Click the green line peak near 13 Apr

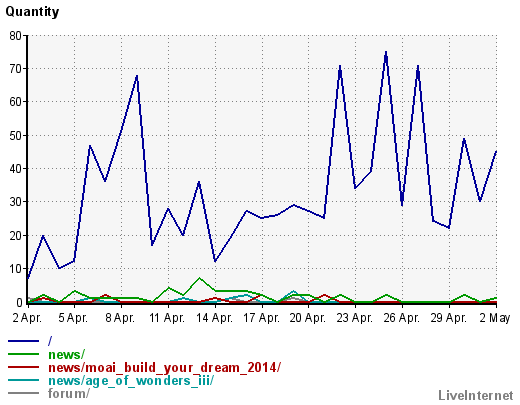coord(199,278)
